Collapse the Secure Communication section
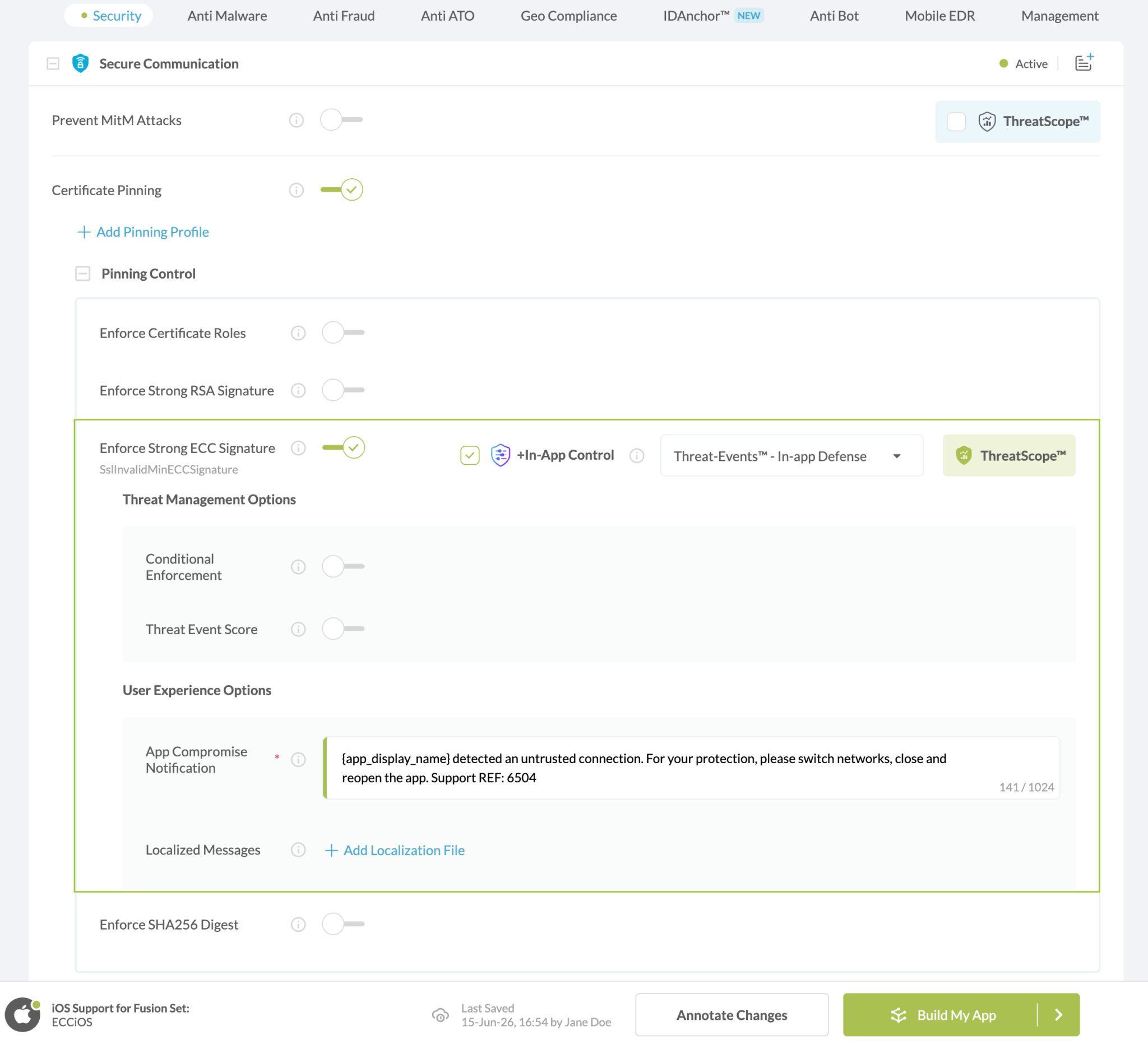Viewport: 1148px width, 1044px height. coord(53,63)
